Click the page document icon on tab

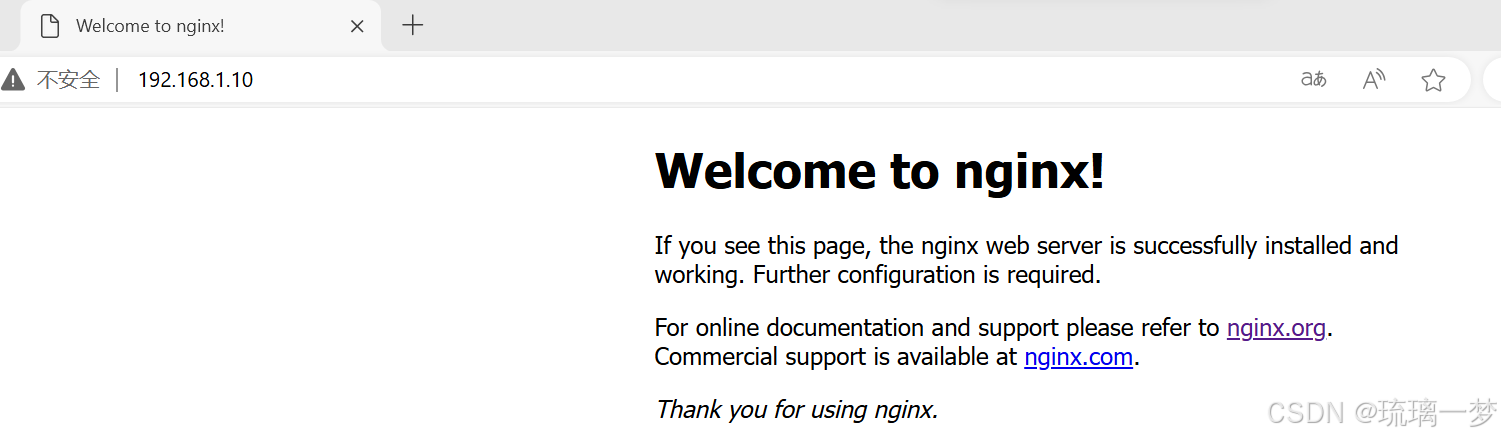click(50, 26)
